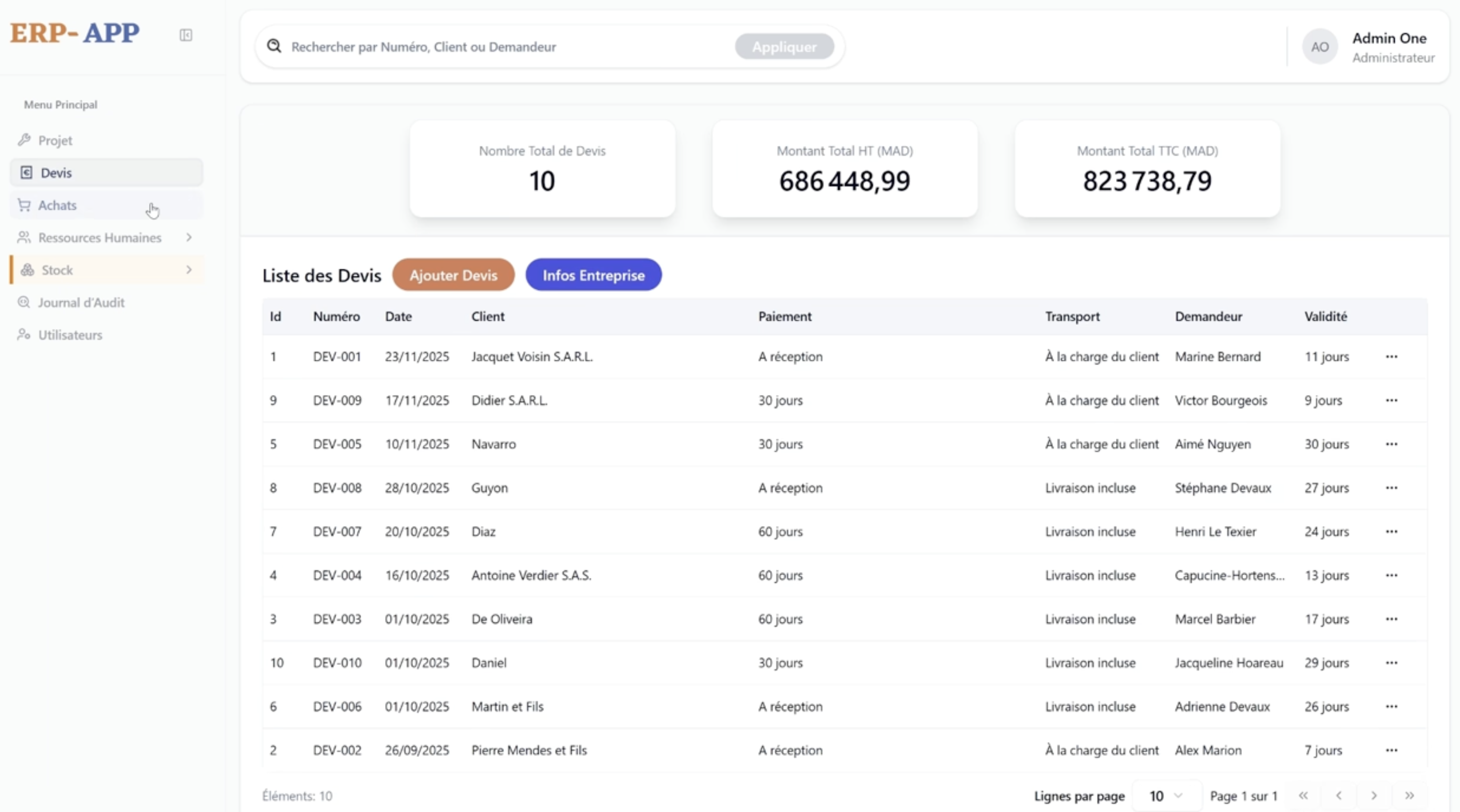Go to Journal d'Audit

pos(81,303)
